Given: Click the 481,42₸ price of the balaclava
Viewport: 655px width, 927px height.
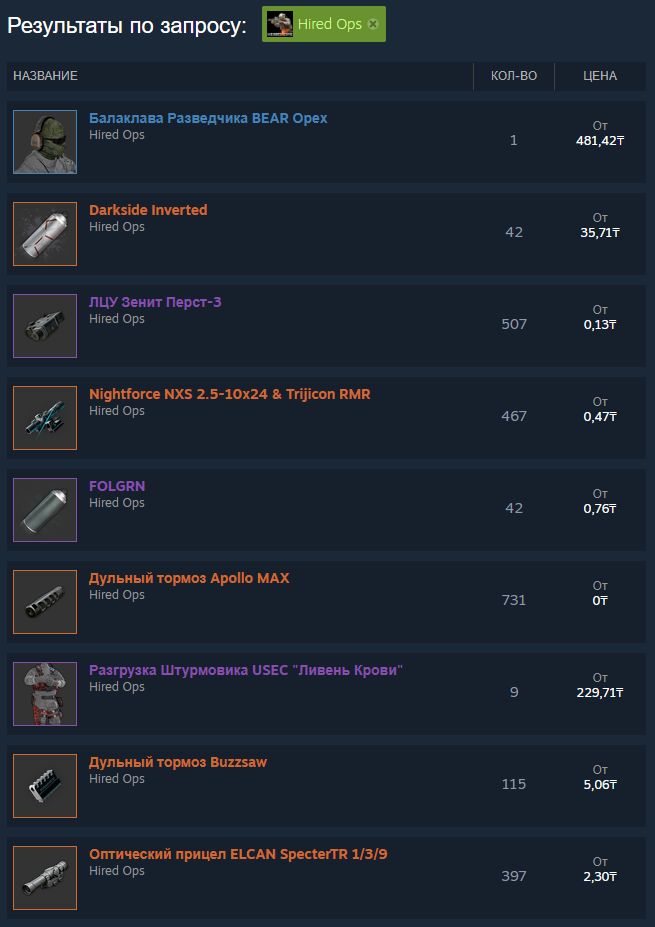Looking at the screenshot, I should click(x=600, y=141).
